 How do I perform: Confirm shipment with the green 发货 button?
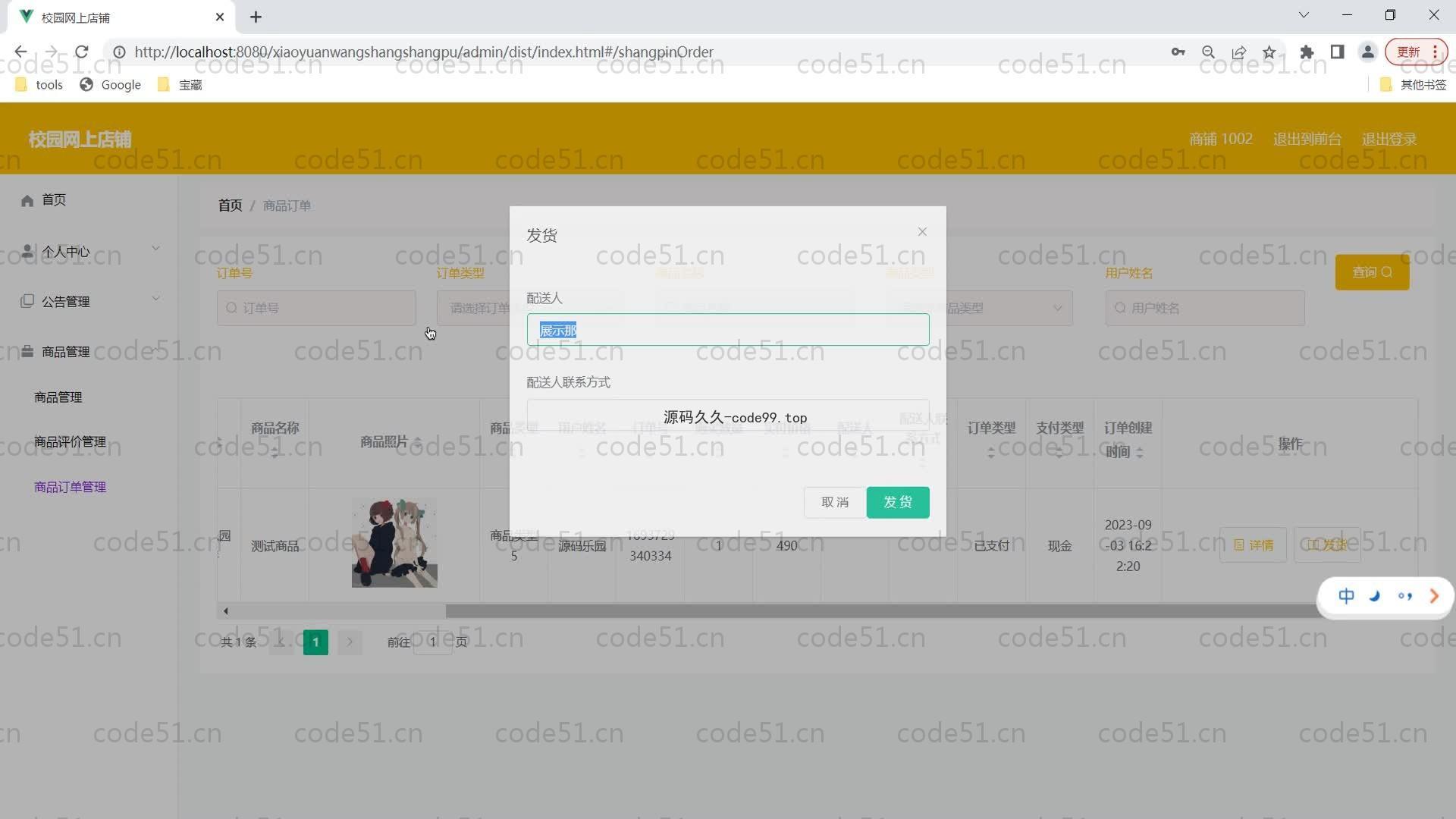(x=898, y=502)
